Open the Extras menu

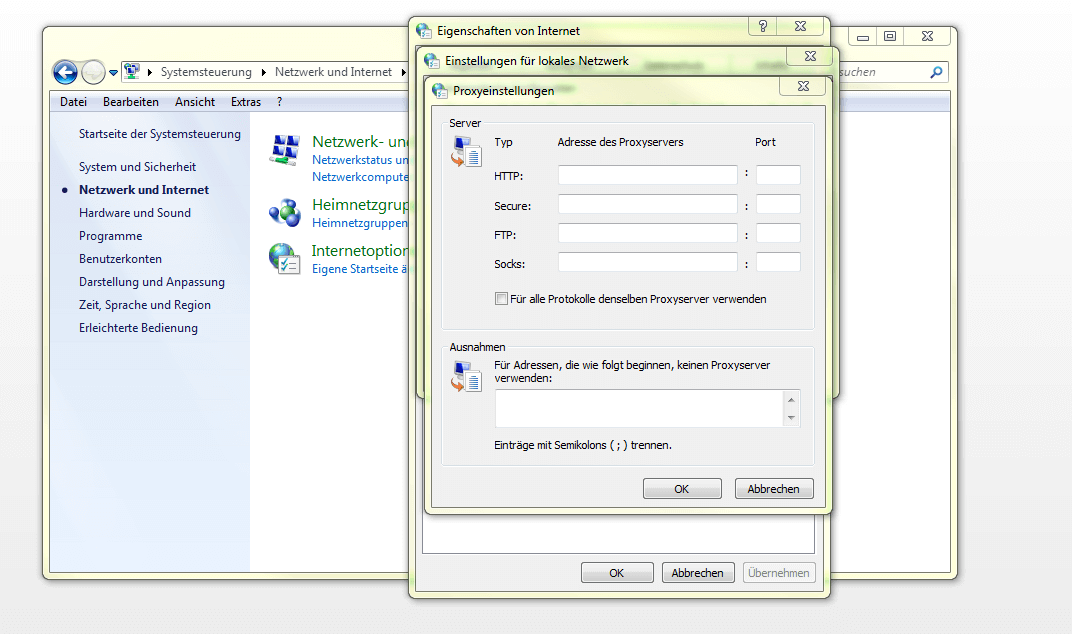[x=245, y=102]
